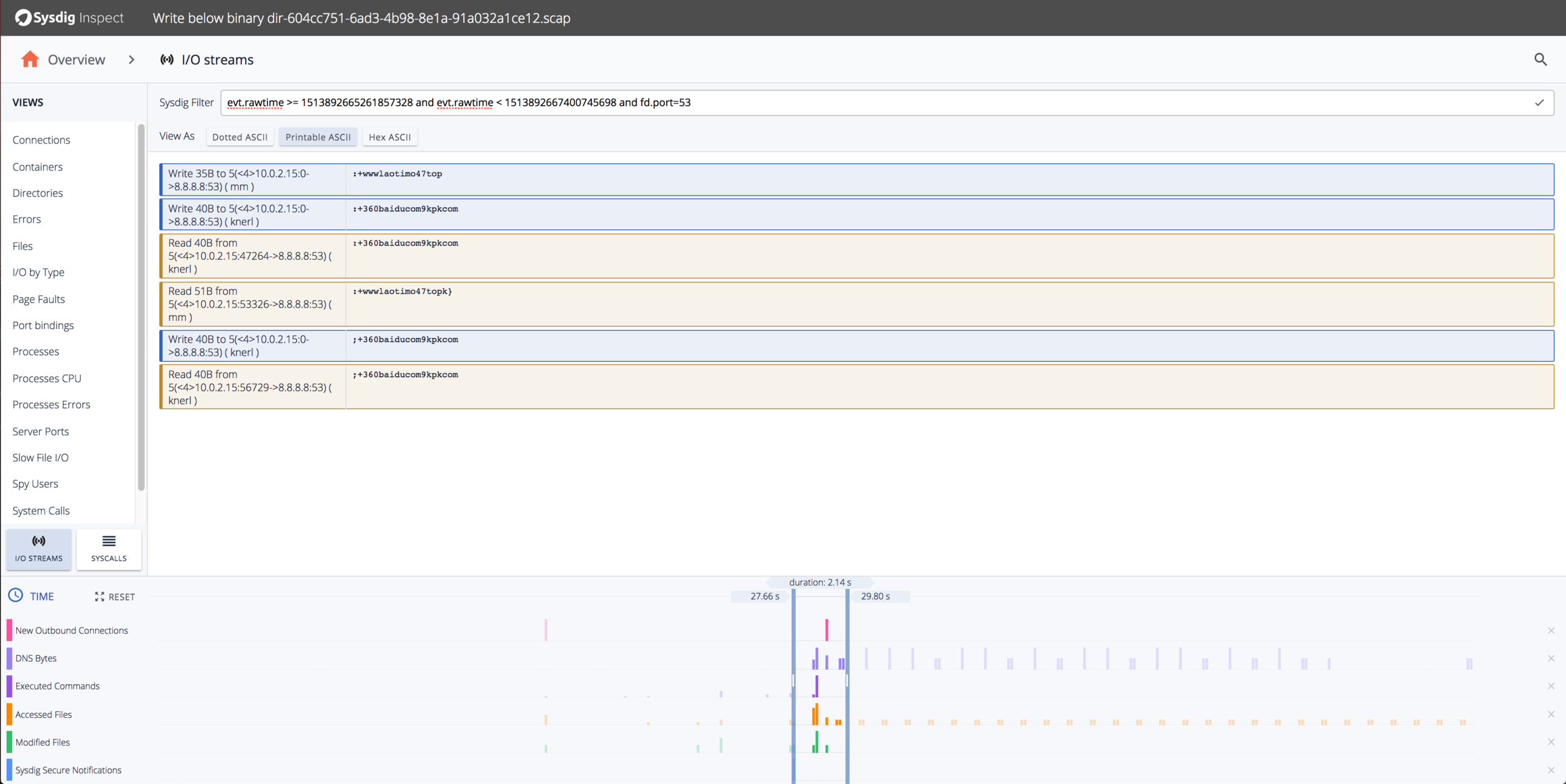The height and width of the screenshot is (784, 1566).
Task: View data as Hex ASCII
Action: tap(389, 137)
